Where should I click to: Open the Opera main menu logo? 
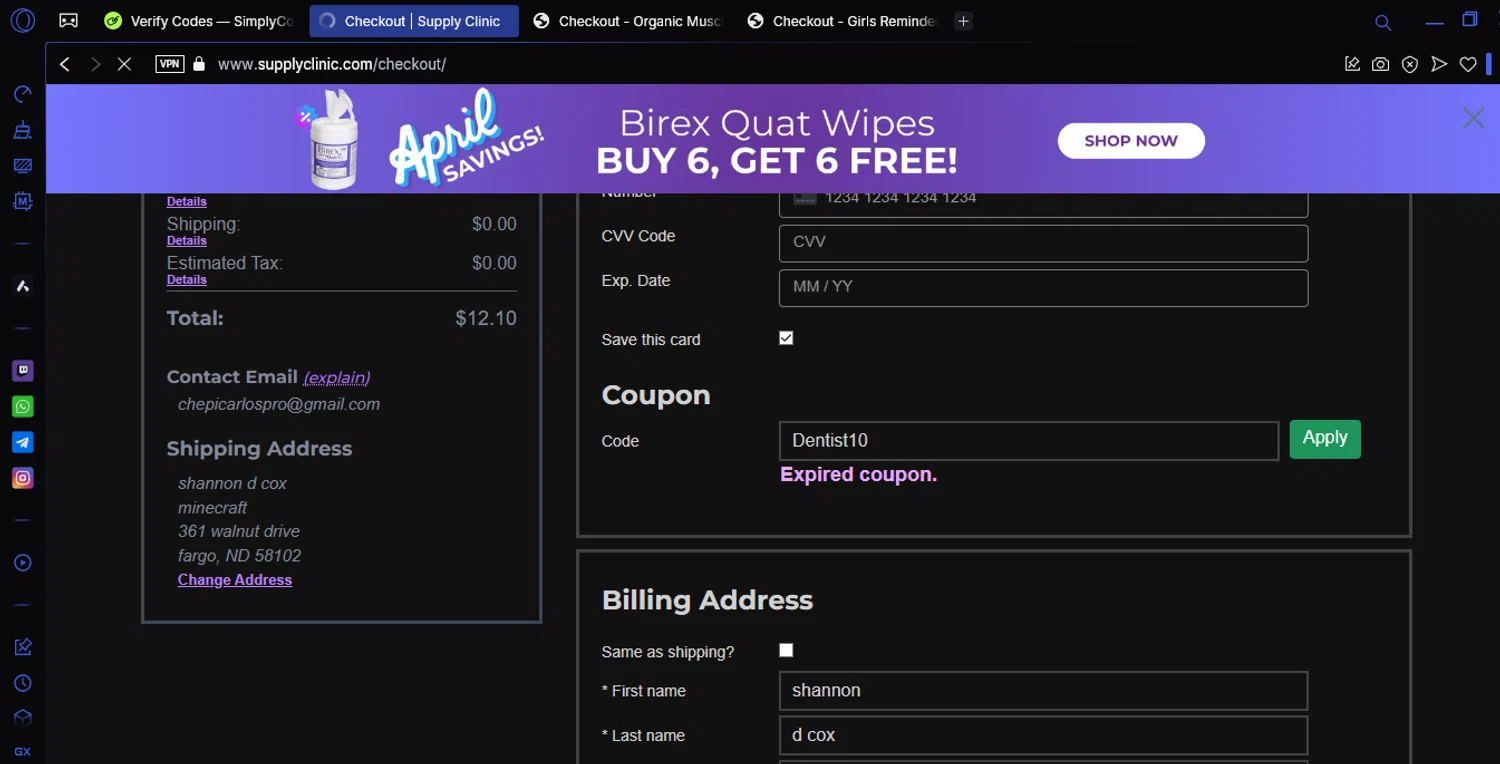tap(23, 20)
